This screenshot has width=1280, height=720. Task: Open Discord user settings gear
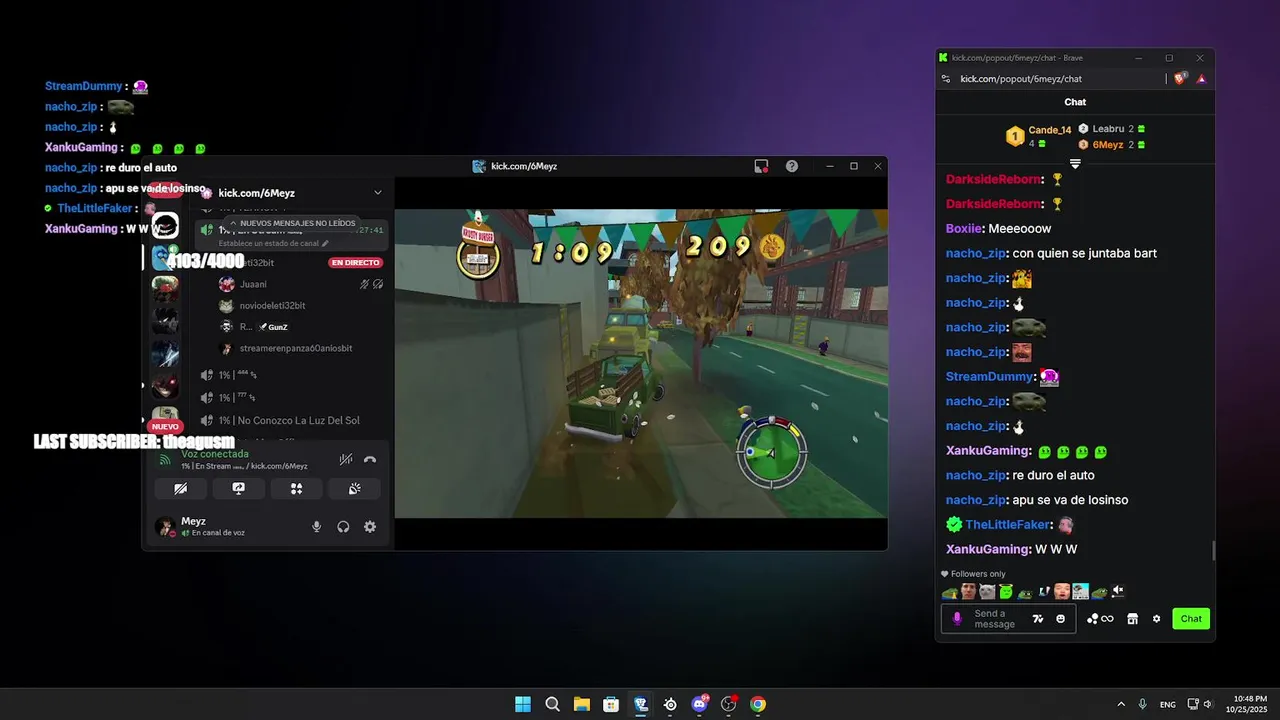(x=370, y=527)
